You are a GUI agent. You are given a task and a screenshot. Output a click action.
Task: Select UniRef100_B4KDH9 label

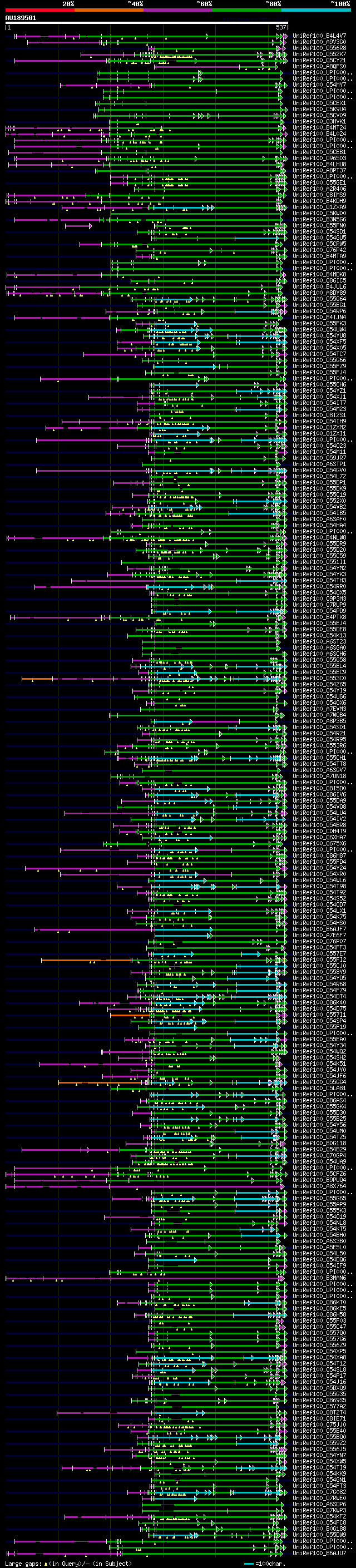coord(319,201)
